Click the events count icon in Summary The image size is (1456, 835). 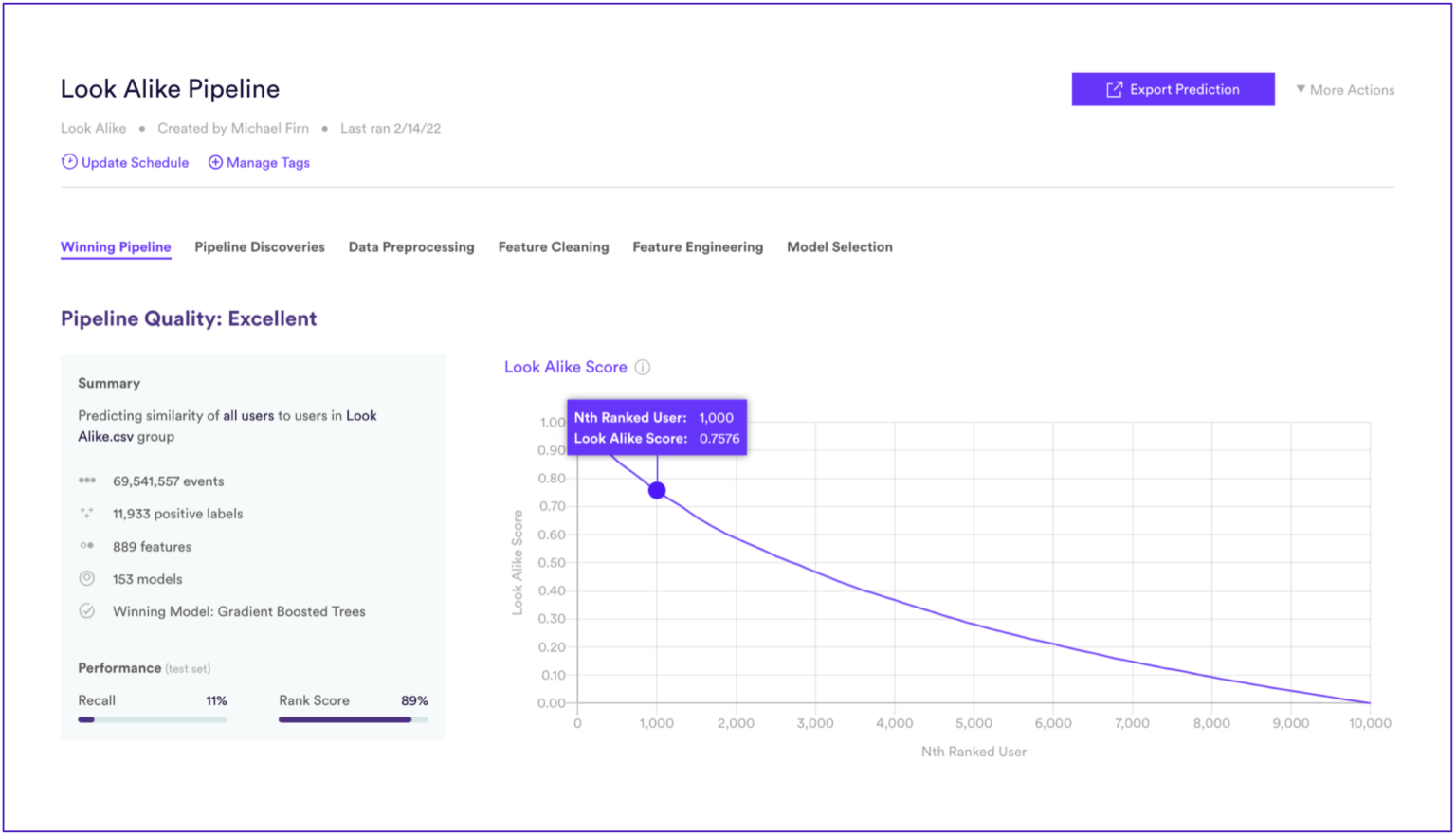click(x=87, y=481)
